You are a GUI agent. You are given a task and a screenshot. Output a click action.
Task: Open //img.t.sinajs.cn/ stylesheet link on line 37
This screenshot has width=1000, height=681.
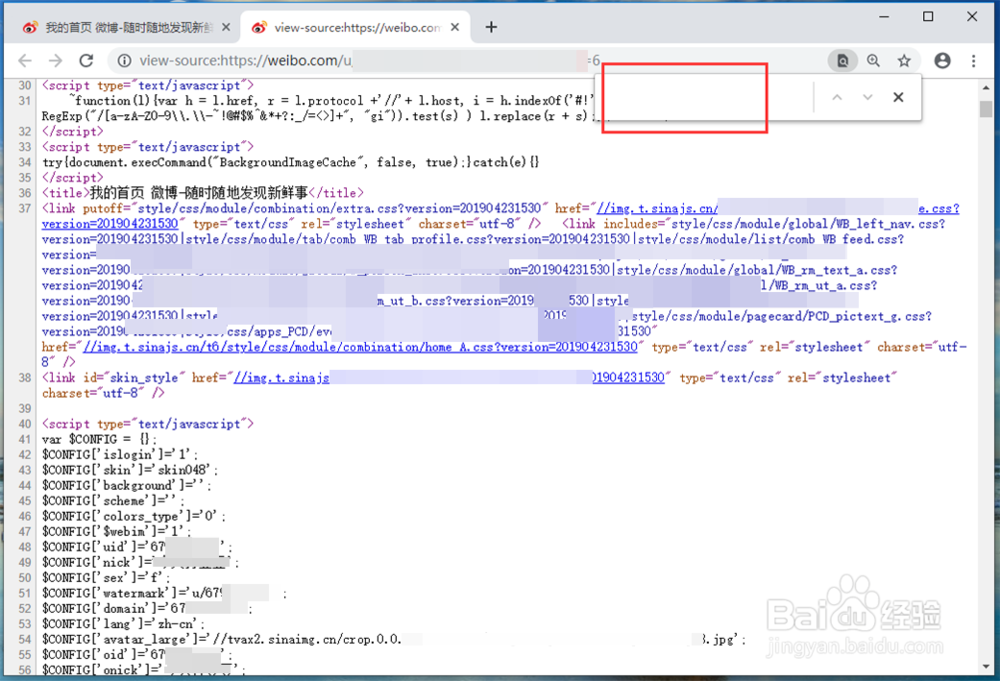[x=658, y=209]
